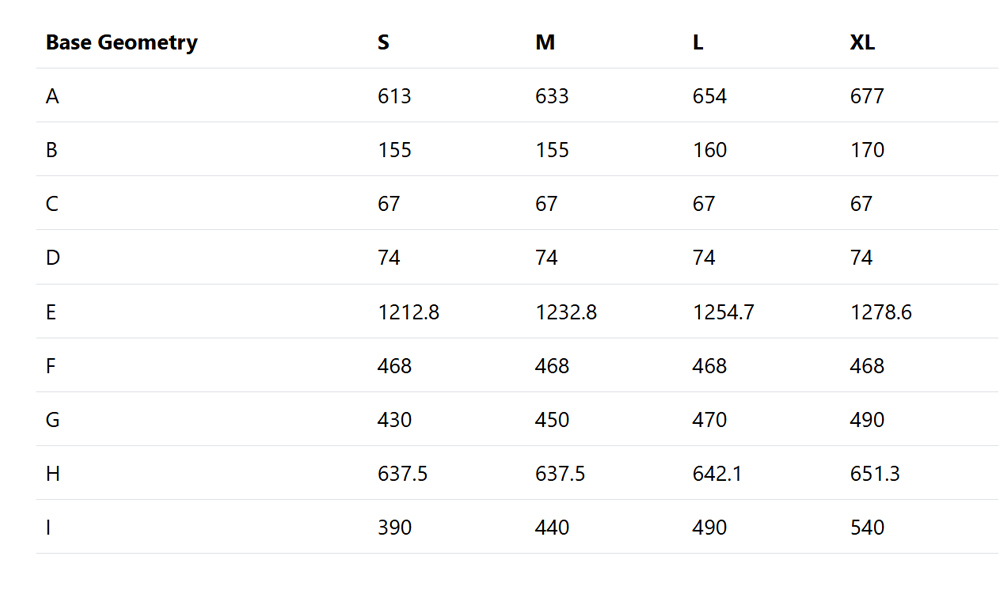The image size is (1000, 600).
Task: Select the S size column header
Action: point(383,42)
